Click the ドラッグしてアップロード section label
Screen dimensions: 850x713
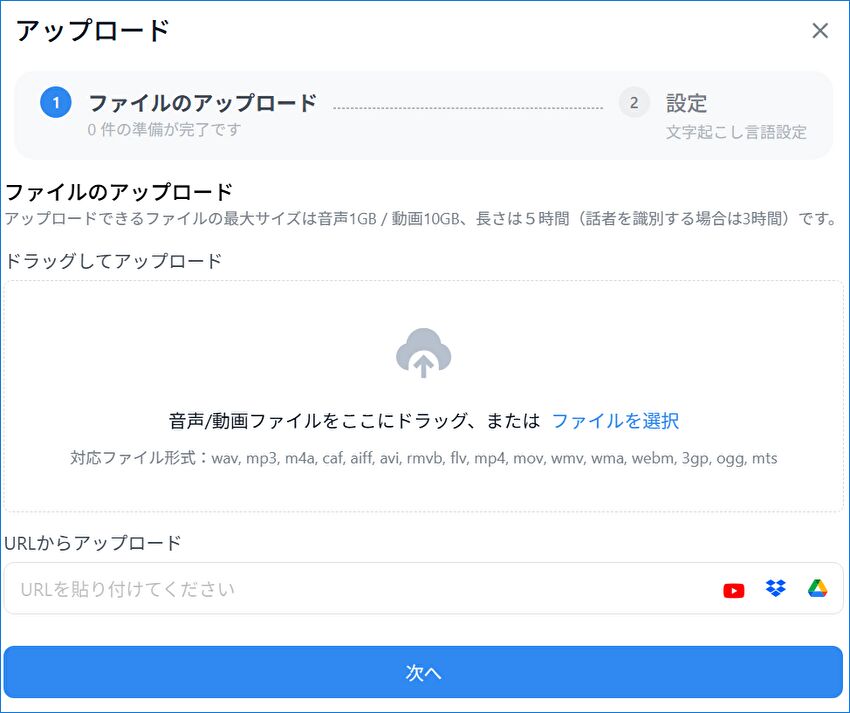click(x=113, y=262)
